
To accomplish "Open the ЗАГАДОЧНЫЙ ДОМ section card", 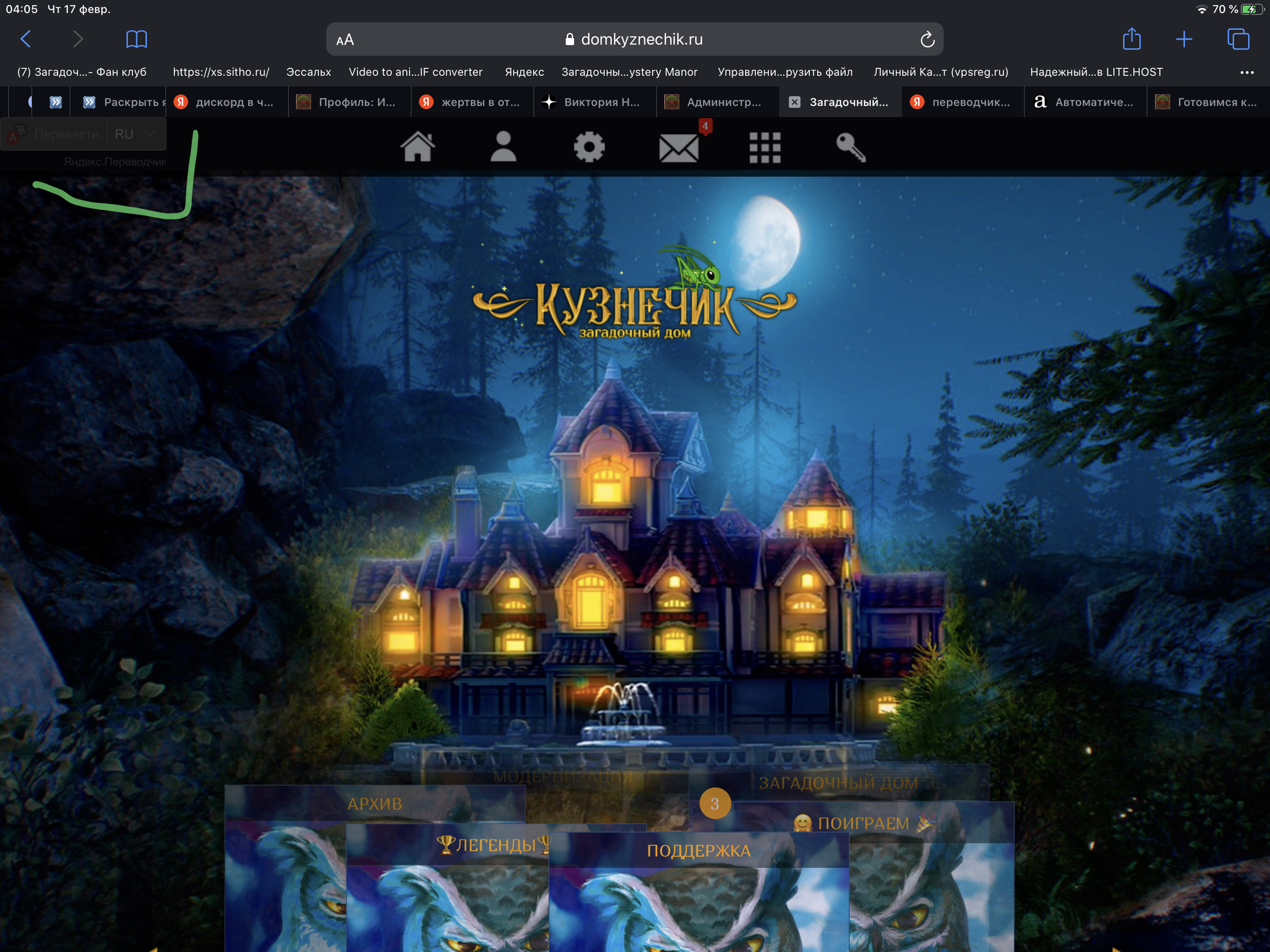I will [838, 783].
